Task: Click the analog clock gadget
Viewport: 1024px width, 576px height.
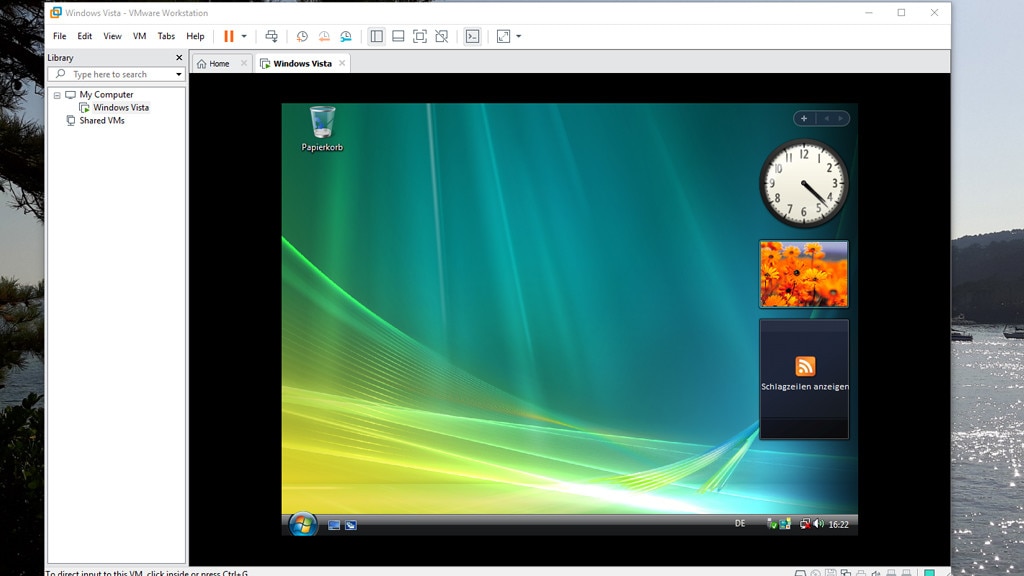Action: 804,184
